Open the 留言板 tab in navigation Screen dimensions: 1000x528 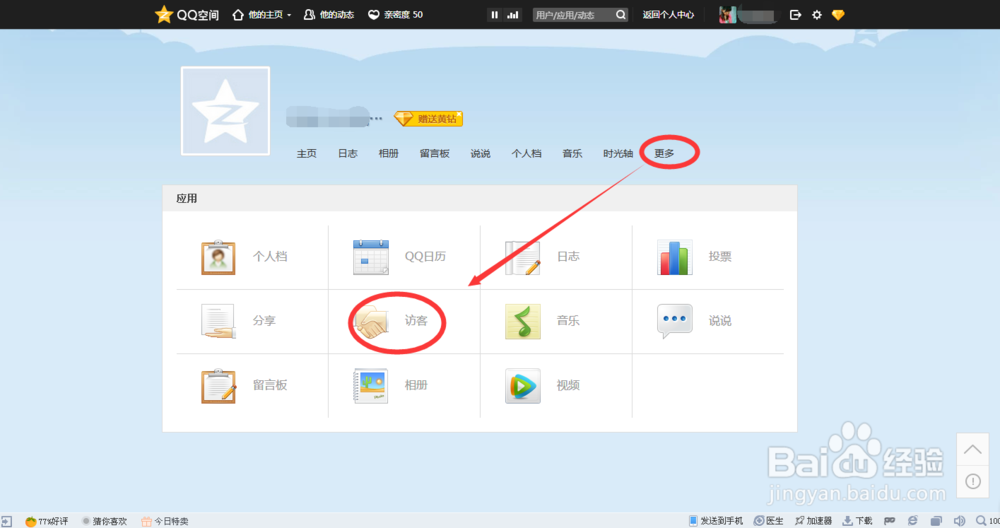(434, 154)
